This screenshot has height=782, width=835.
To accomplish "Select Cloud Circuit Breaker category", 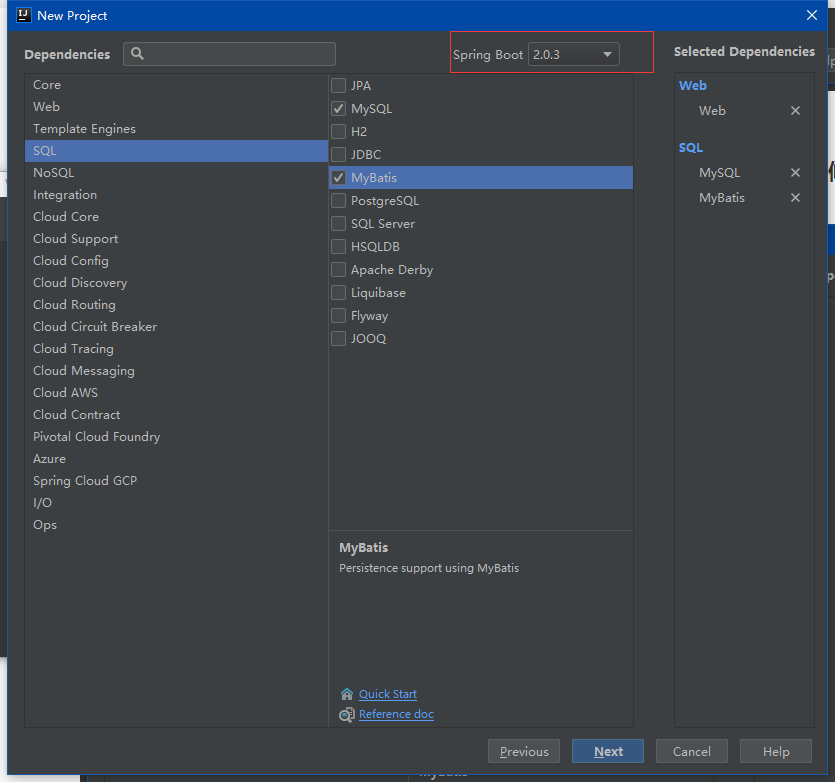I will 176,327.
